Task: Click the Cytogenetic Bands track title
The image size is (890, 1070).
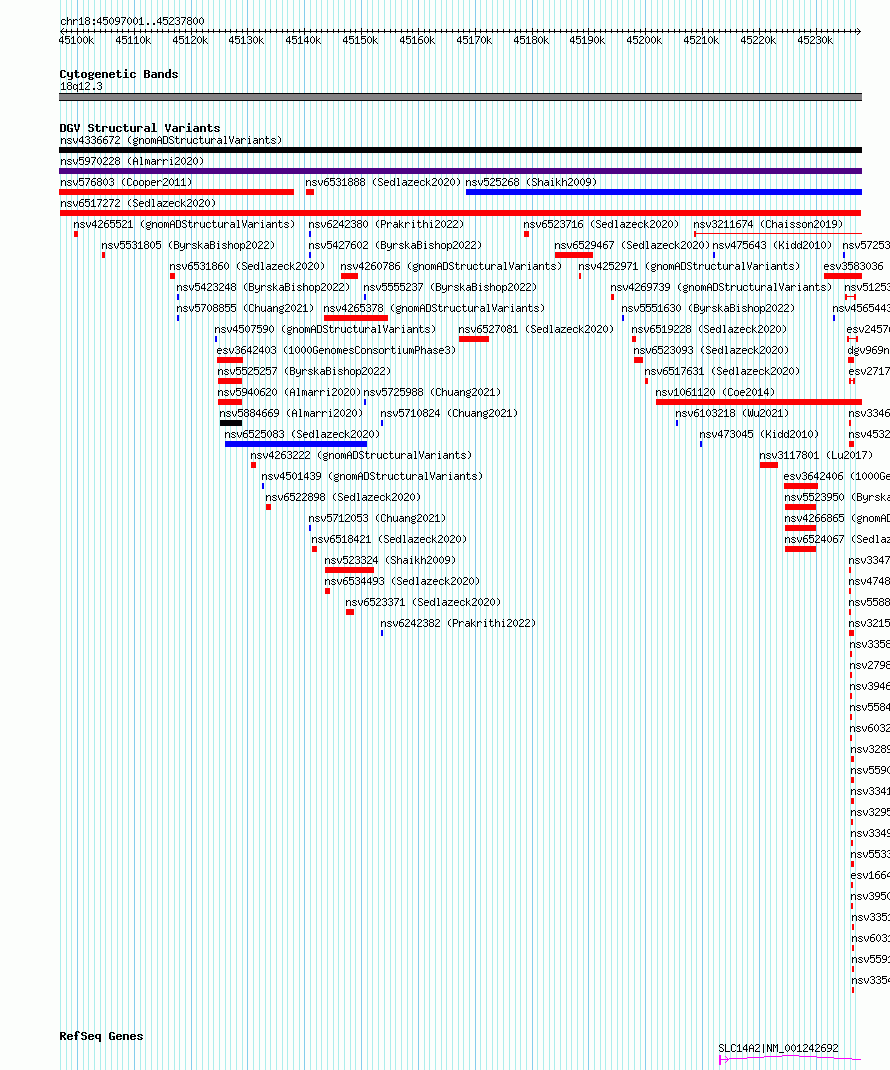Action: click(x=119, y=74)
